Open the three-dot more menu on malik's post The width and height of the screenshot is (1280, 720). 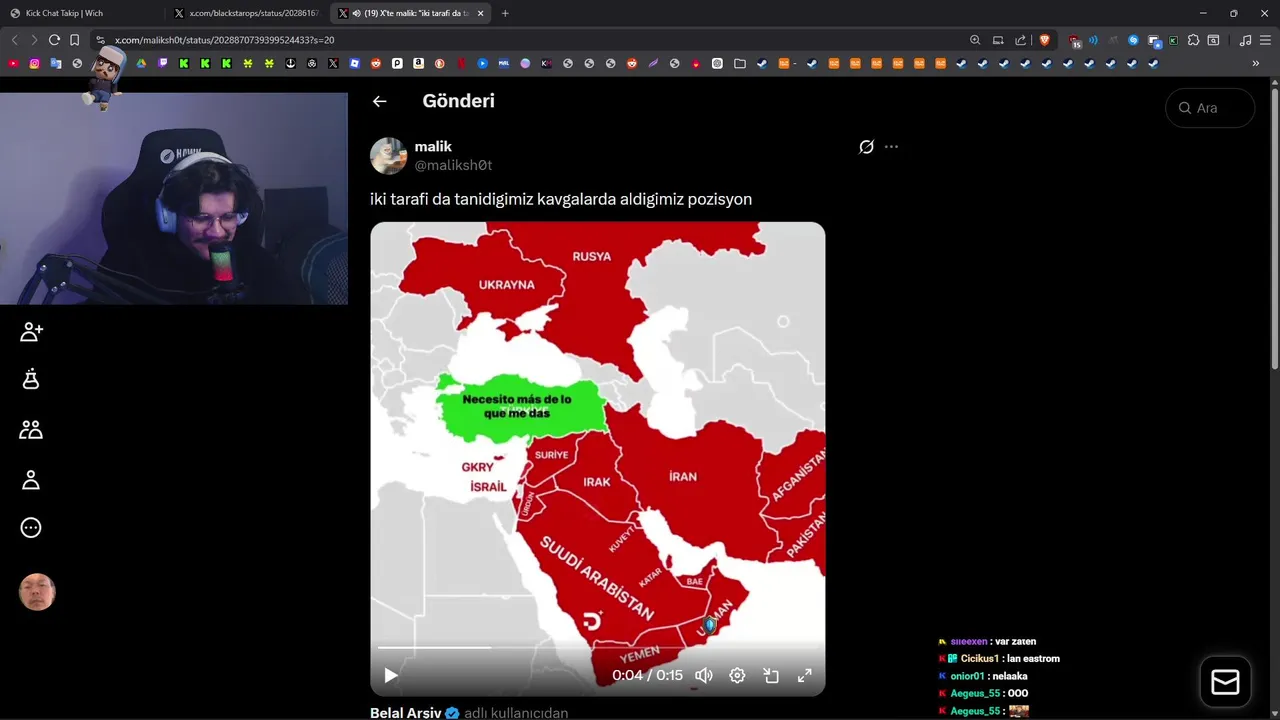(891, 147)
